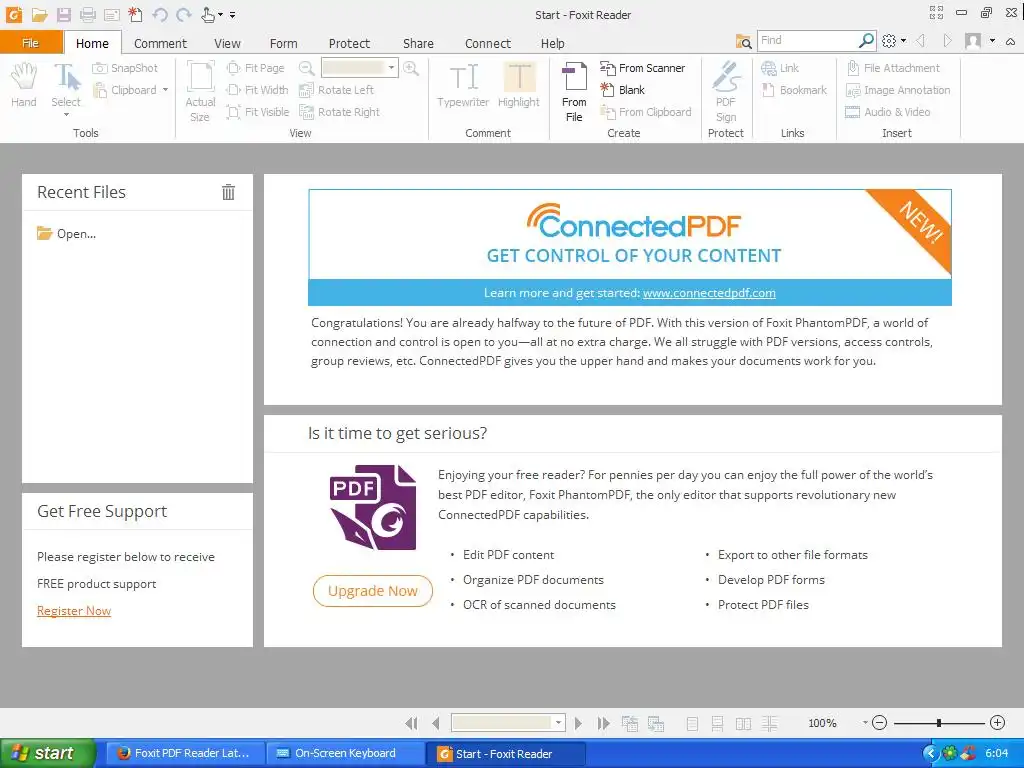Click Open... in Recent Files
The width and height of the screenshot is (1024, 768).
[67, 234]
